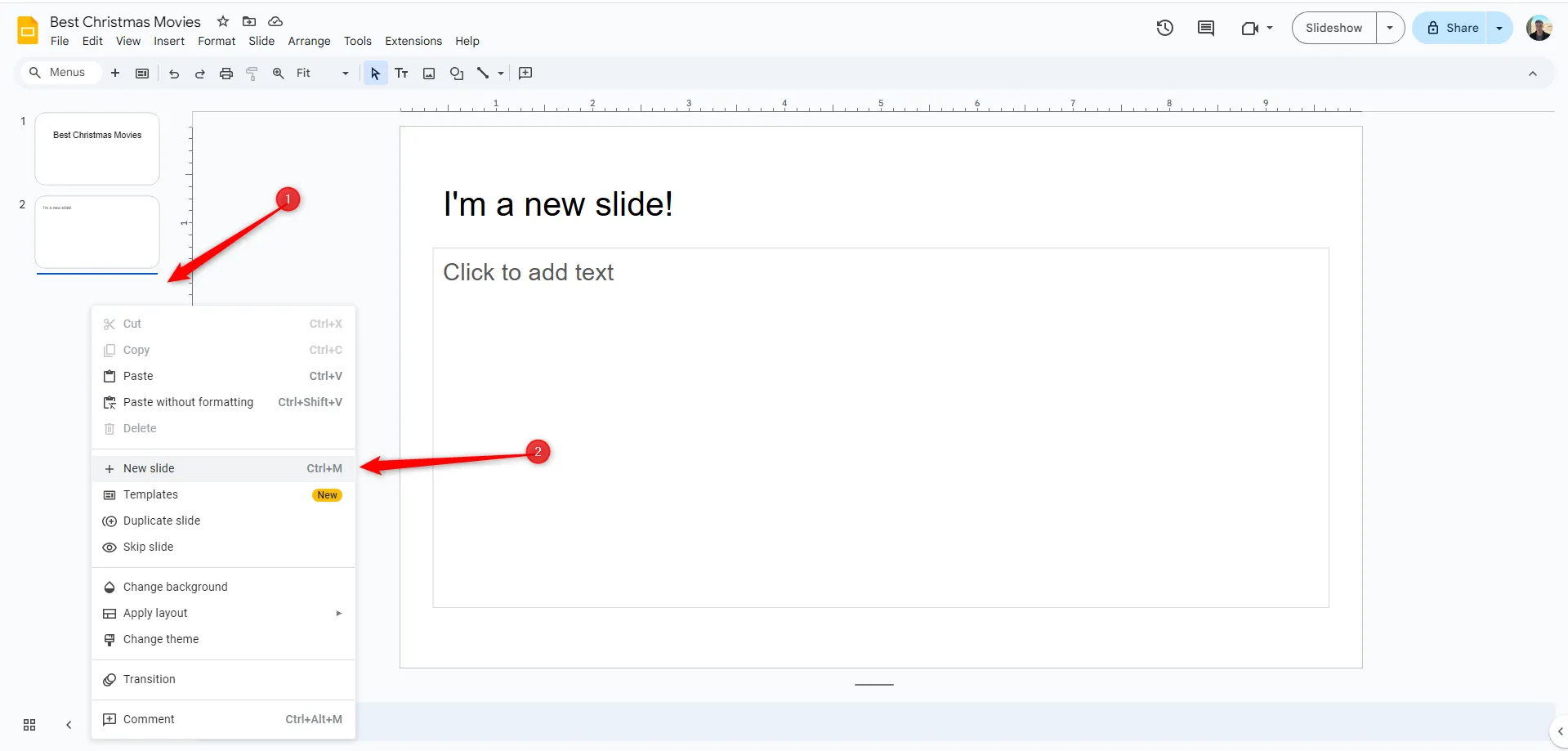Choose Paste without formatting
This screenshot has height=751, width=1568.
223,402
